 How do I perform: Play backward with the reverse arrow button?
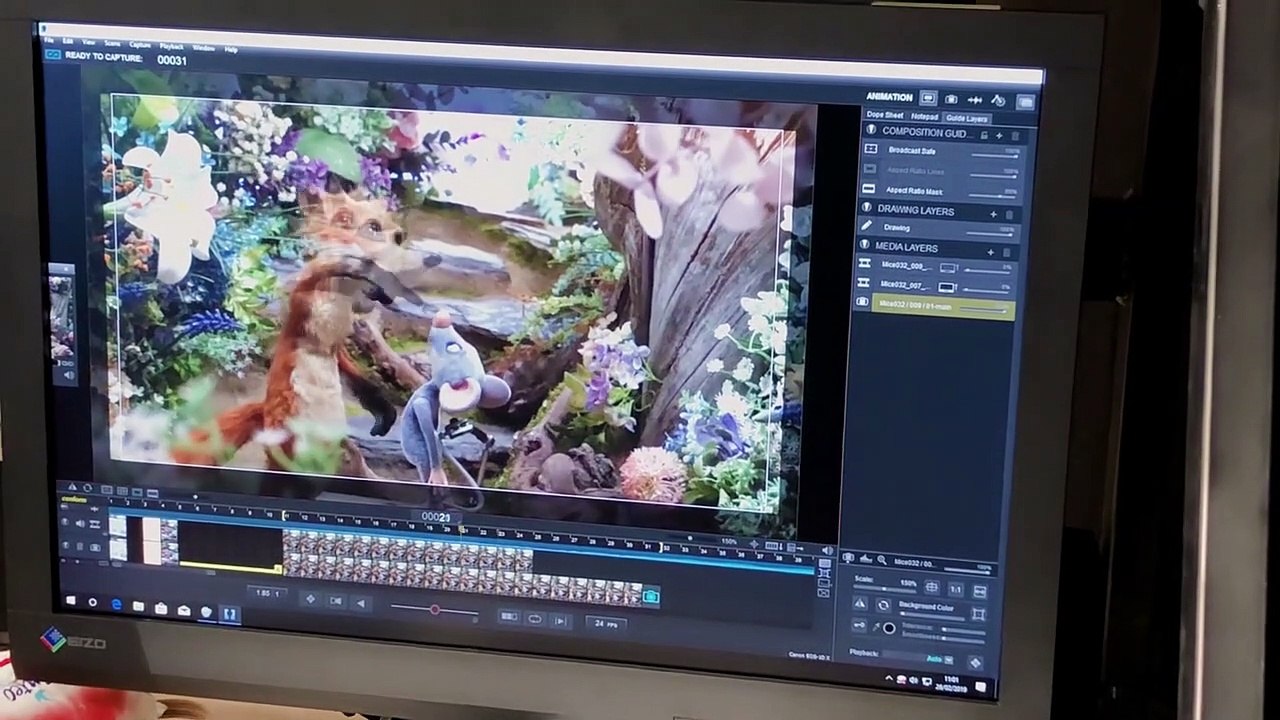(x=360, y=603)
